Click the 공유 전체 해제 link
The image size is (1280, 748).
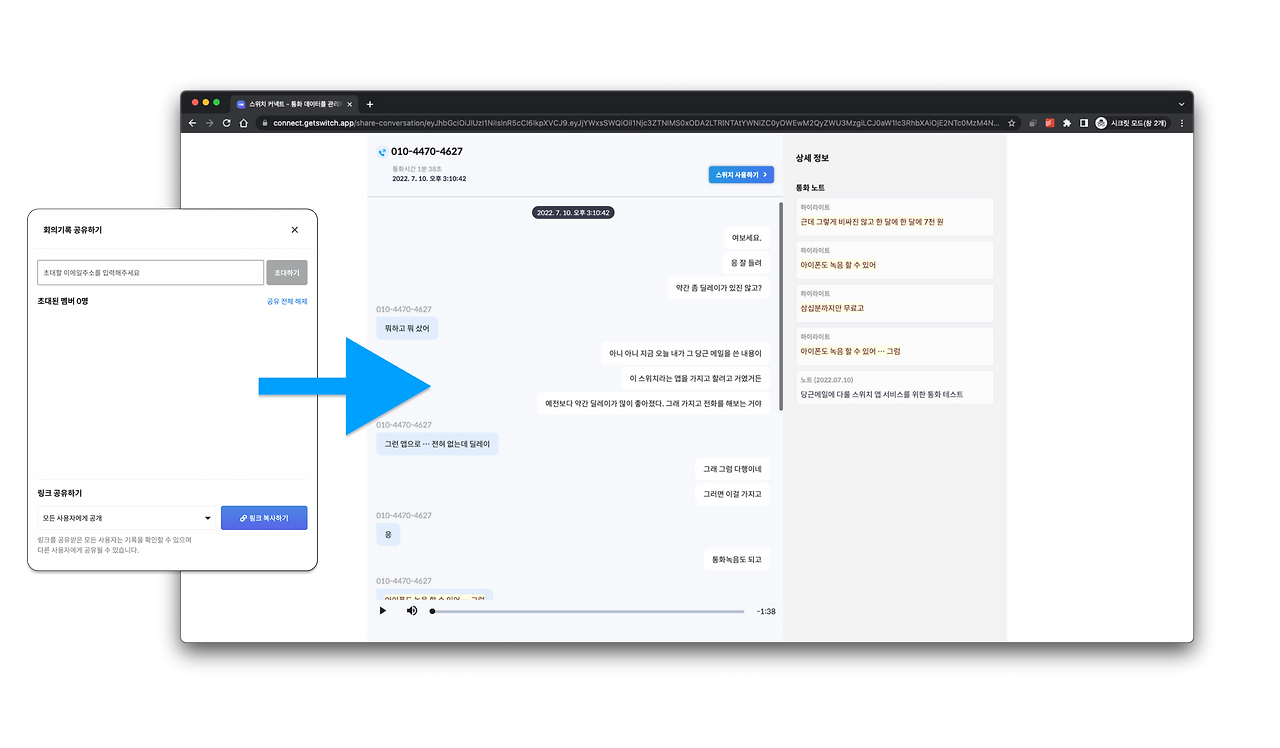point(287,301)
